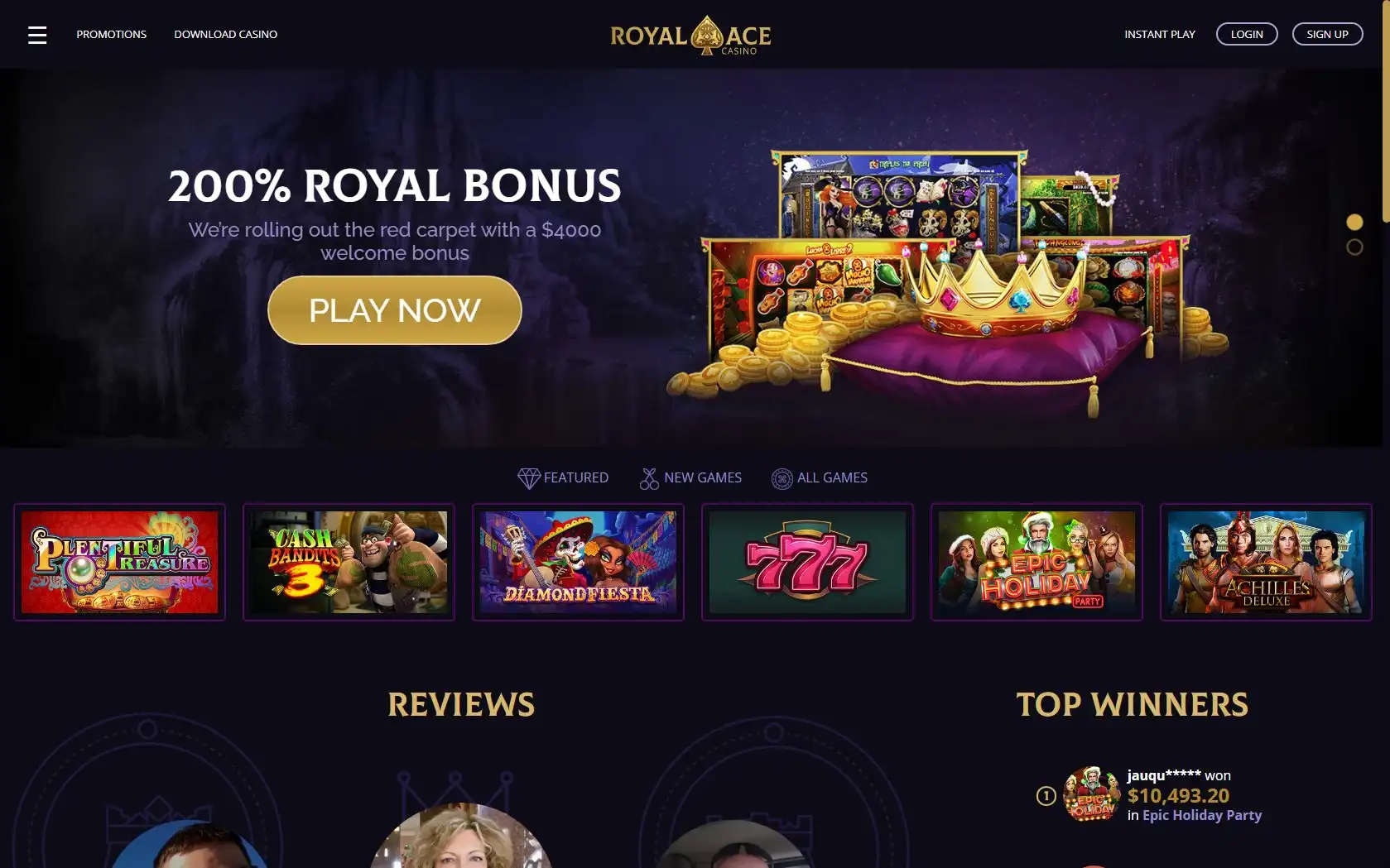Go to Download Casino
The height and width of the screenshot is (868, 1390).
click(225, 34)
